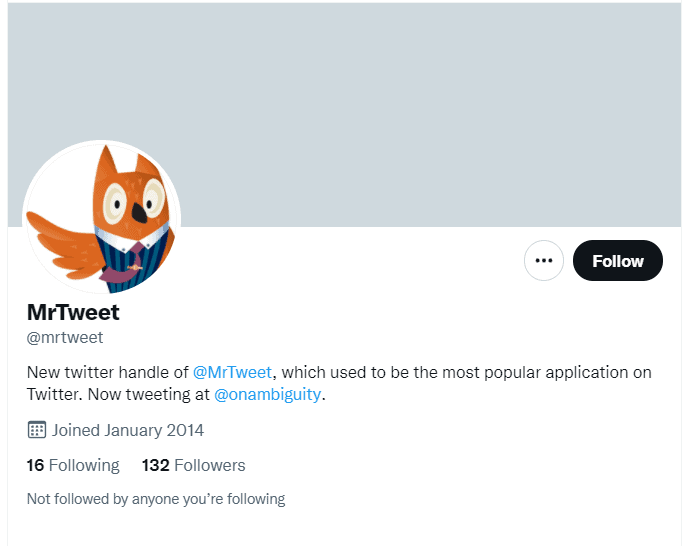
Task: Click 'most popular application on' in the bio
Action: pyautogui.click(x=547, y=373)
